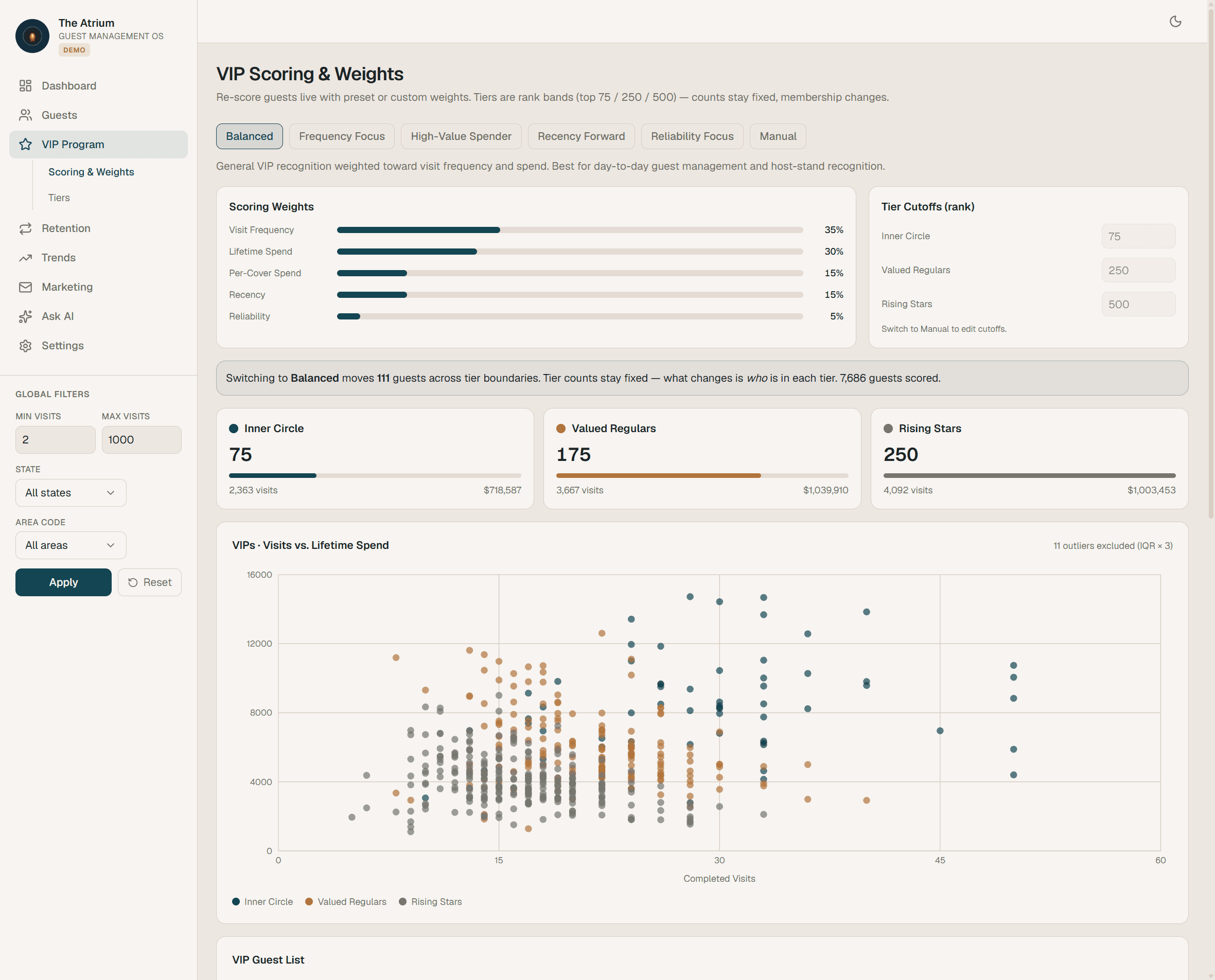Open the Area Code dropdown All areas
1215x980 pixels.
click(x=71, y=545)
